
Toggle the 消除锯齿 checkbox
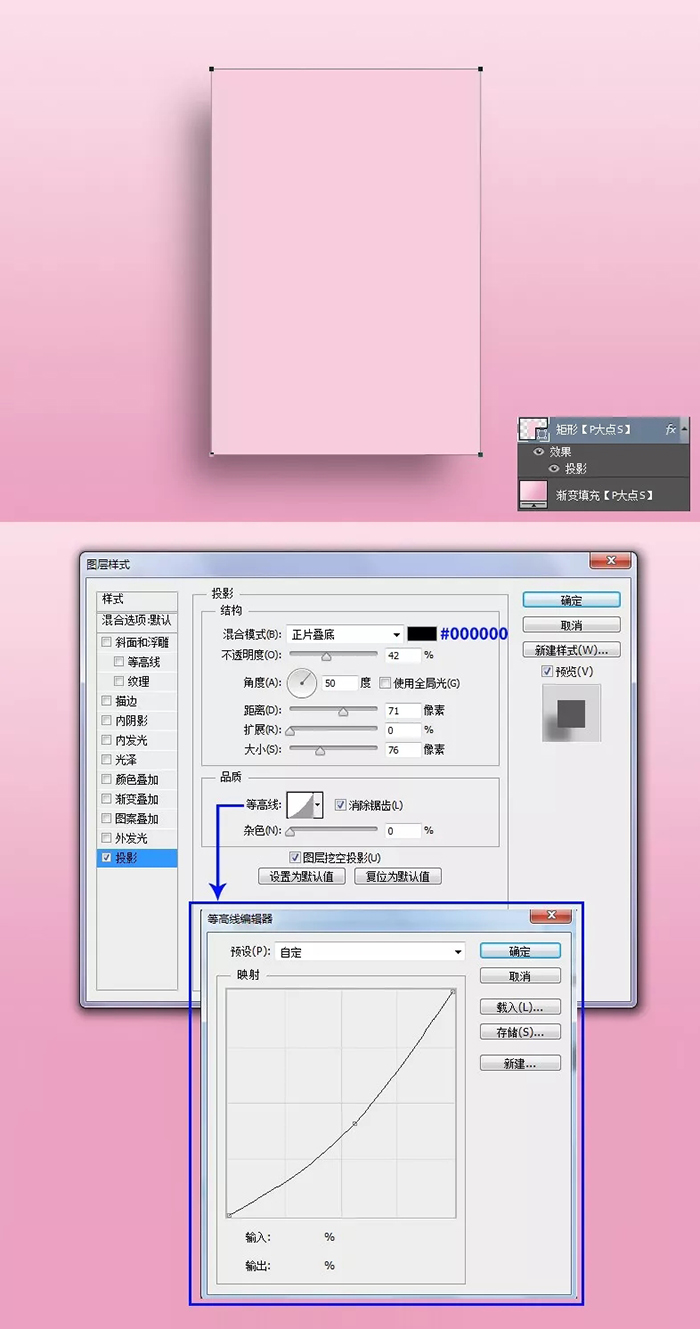coord(340,804)
